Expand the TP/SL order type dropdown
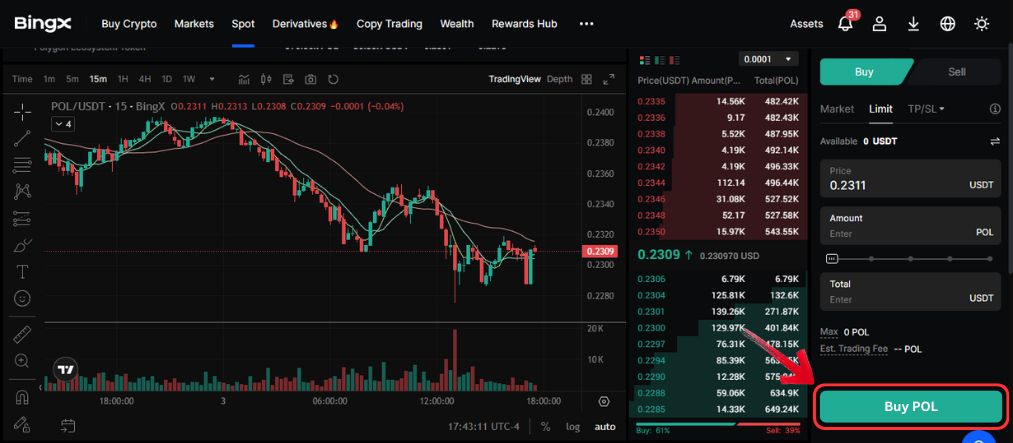Viewport: 1013px width, 443px height. click(926, 109)
